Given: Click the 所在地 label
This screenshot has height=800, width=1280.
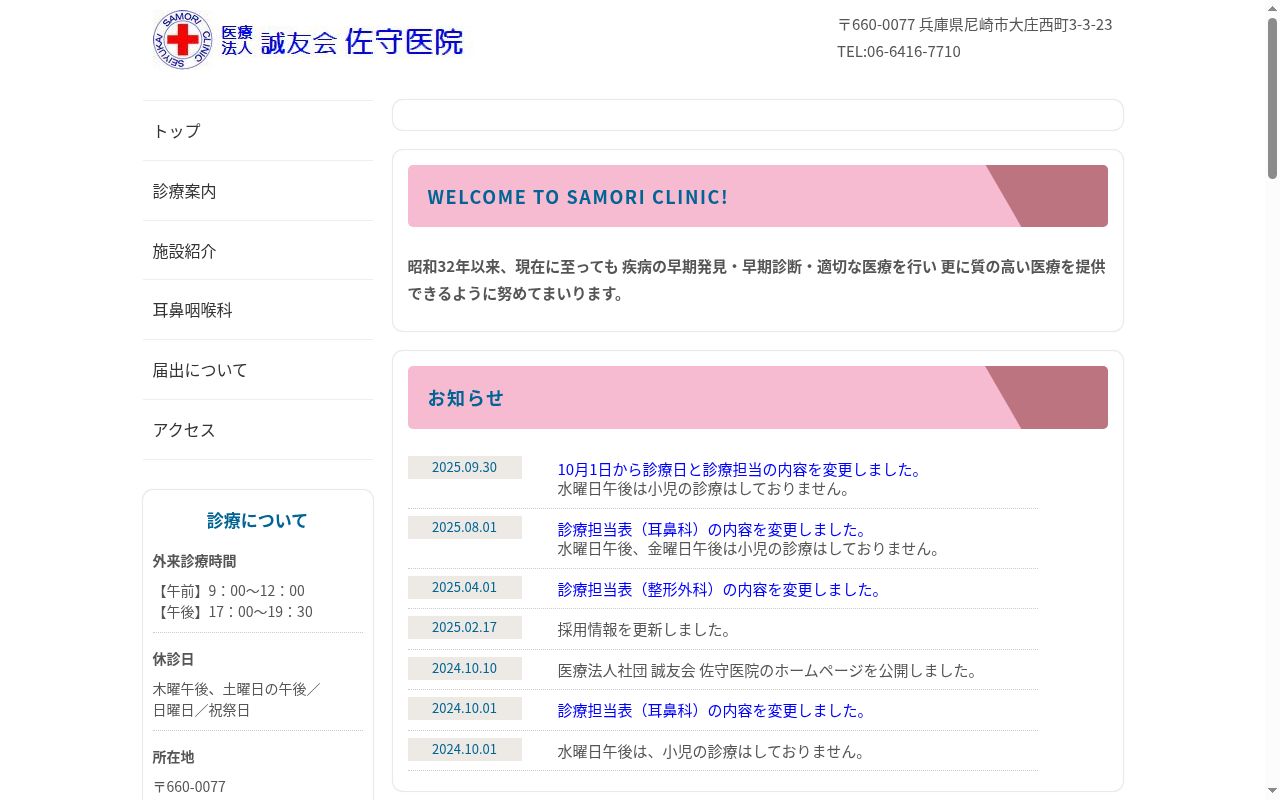Looking at the screenshot, I should [x=174, y=757].
